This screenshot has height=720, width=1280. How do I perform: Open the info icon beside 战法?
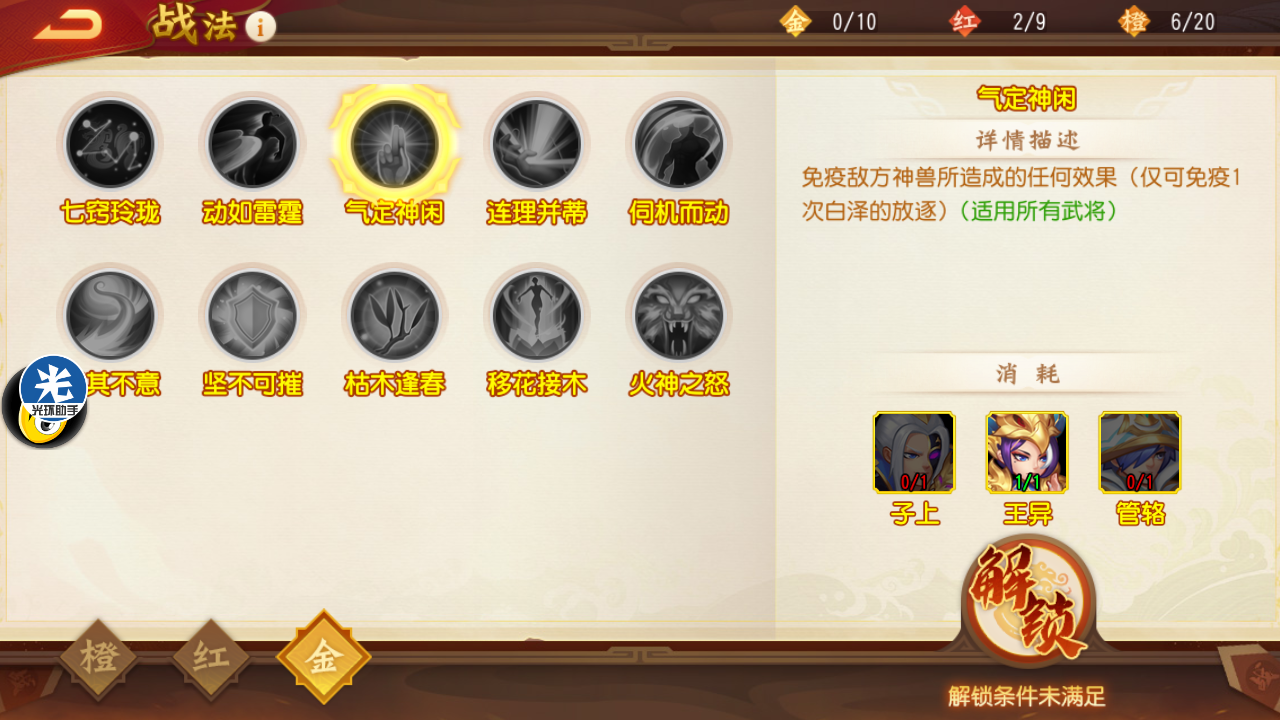pos(260,27)
